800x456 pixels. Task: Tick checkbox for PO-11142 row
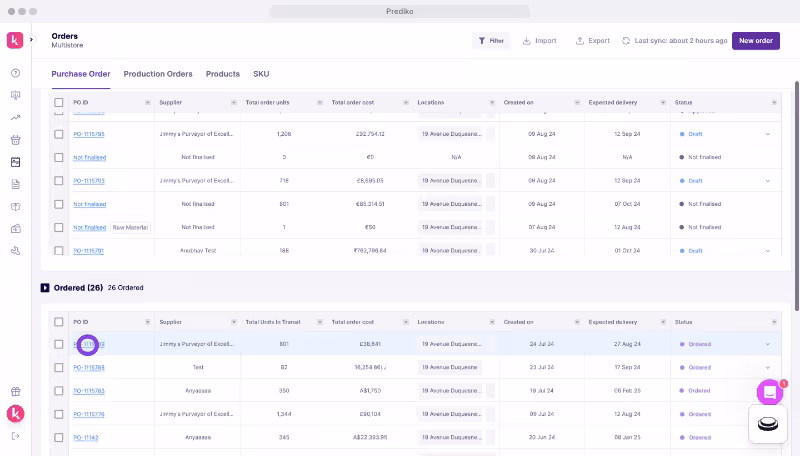pyautogui.click(x=59, y=438)
